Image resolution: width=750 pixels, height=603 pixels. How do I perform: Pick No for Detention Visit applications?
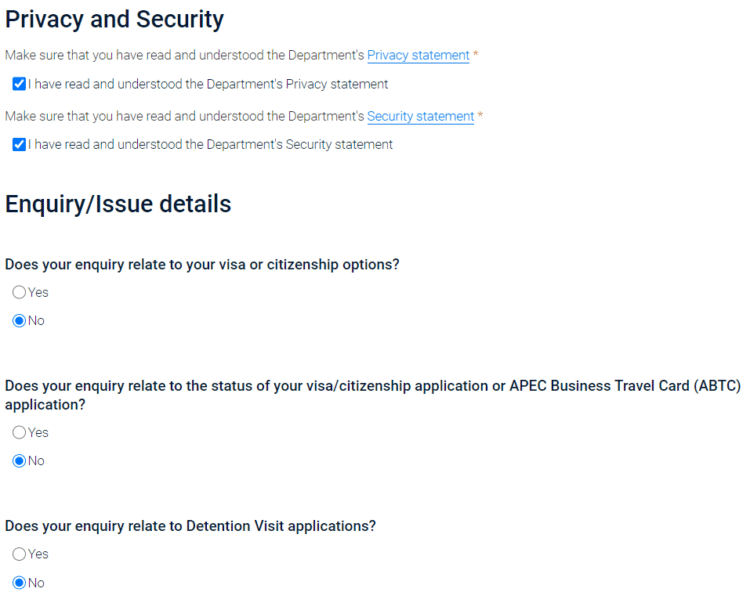[19, 583]
